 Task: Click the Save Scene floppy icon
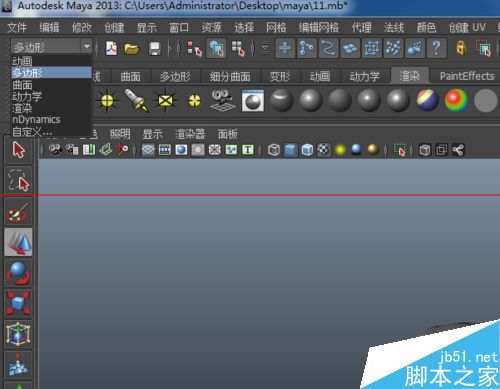[155, 49]
